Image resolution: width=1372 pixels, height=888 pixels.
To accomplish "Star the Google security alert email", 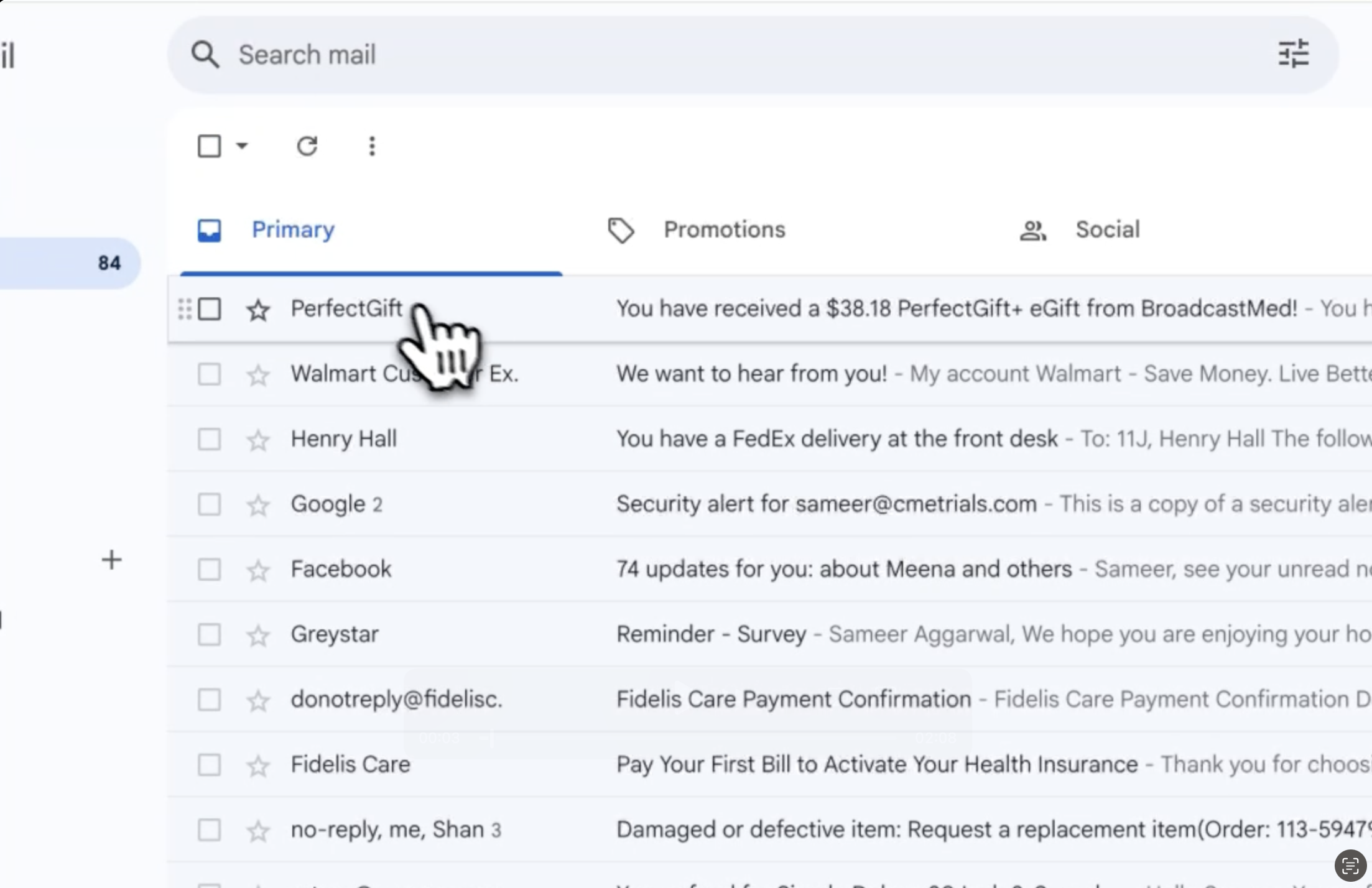I will (258, 504).
